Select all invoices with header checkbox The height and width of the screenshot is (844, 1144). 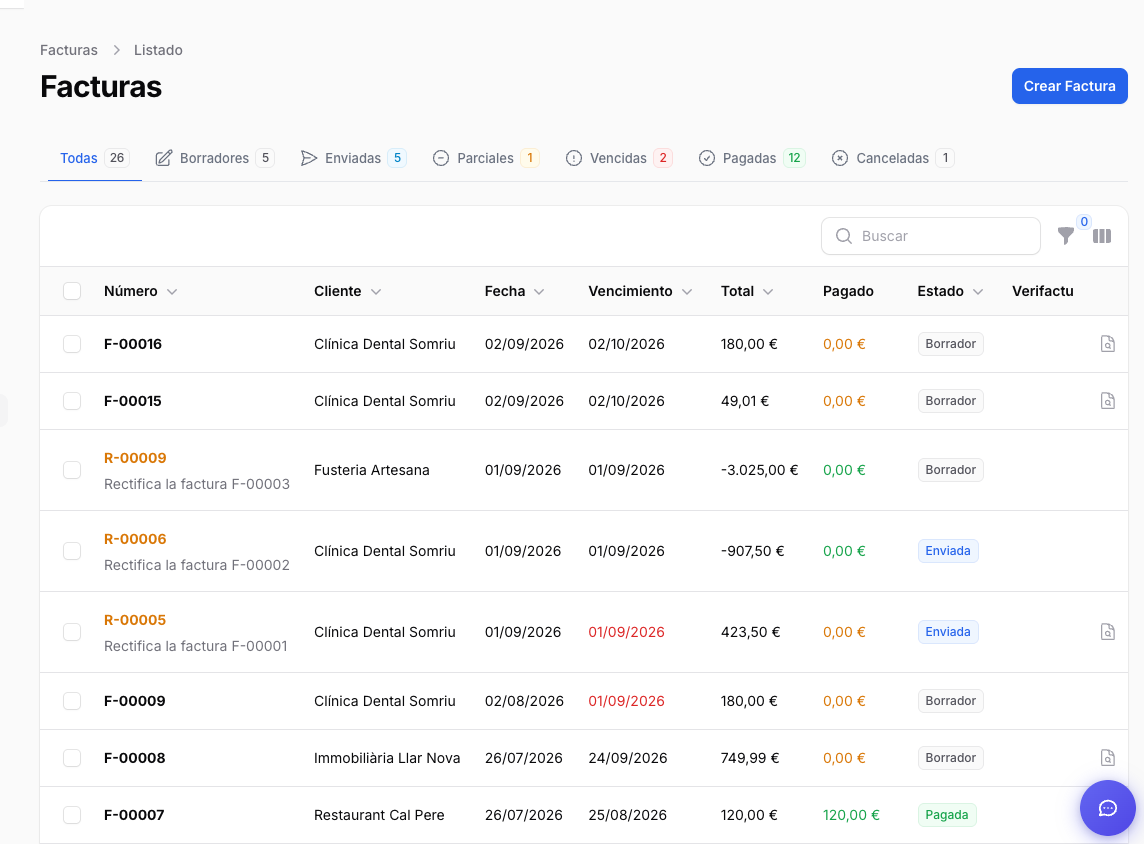coord(72,291)
